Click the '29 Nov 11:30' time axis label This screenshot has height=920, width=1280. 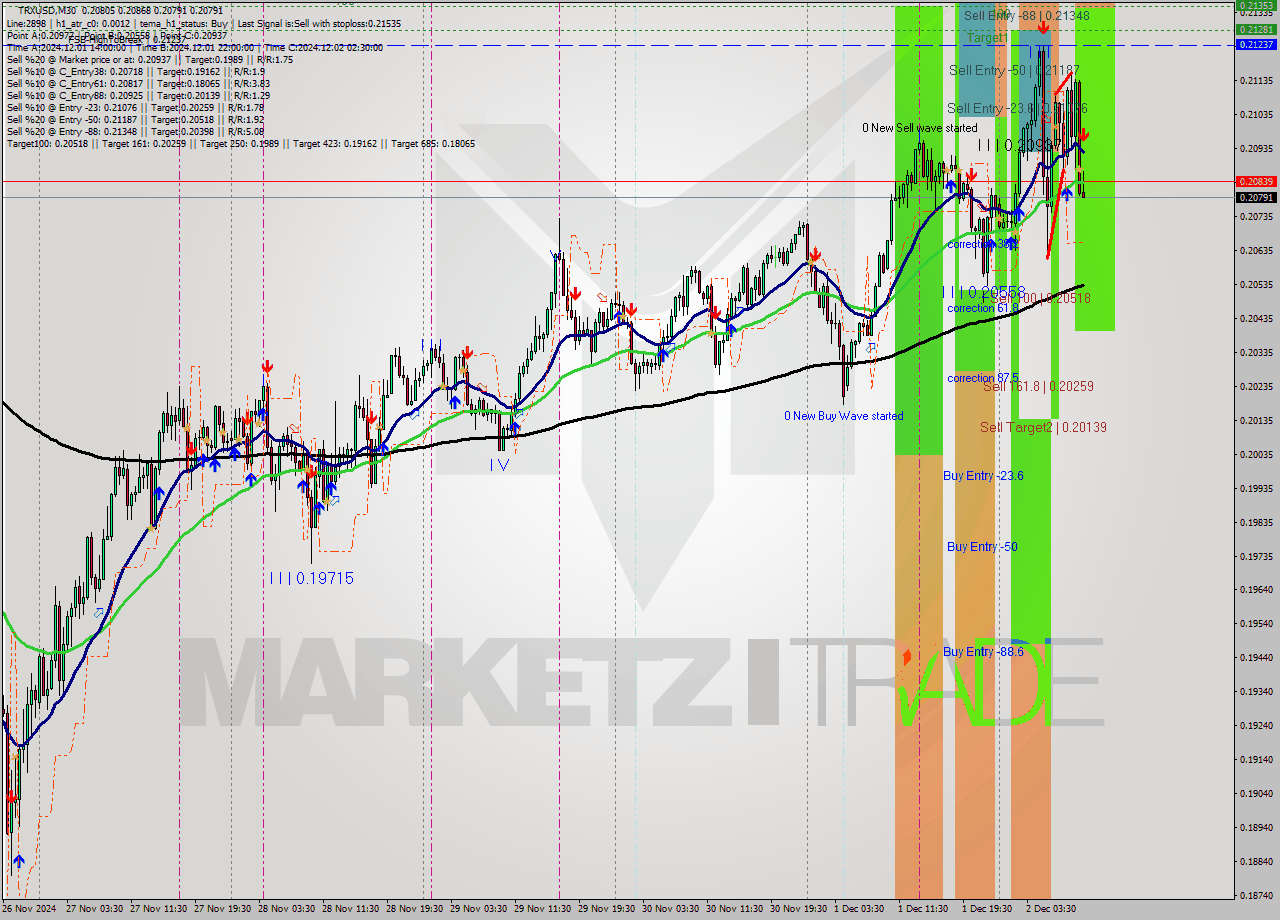[x=543, y=909]
